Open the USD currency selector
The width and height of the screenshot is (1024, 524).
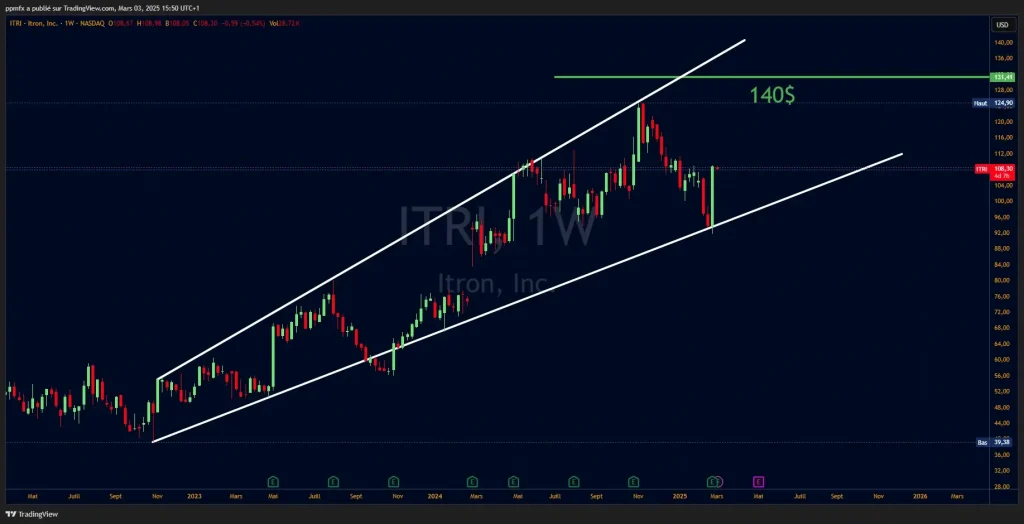pyautogui.click(x=1002, y=25)
